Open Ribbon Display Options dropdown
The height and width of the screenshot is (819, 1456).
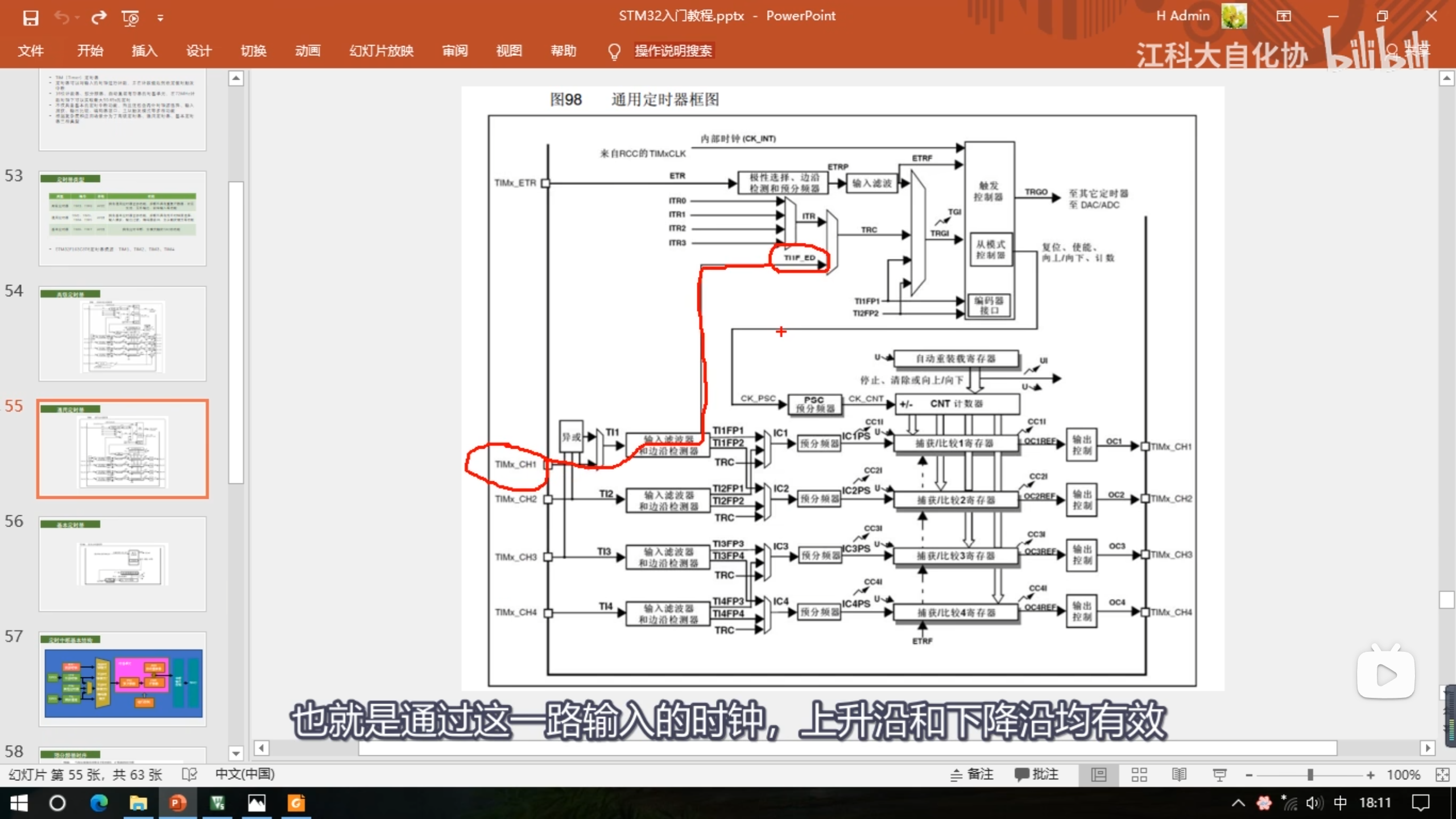pyautogui.click(x=1284, y=16)
